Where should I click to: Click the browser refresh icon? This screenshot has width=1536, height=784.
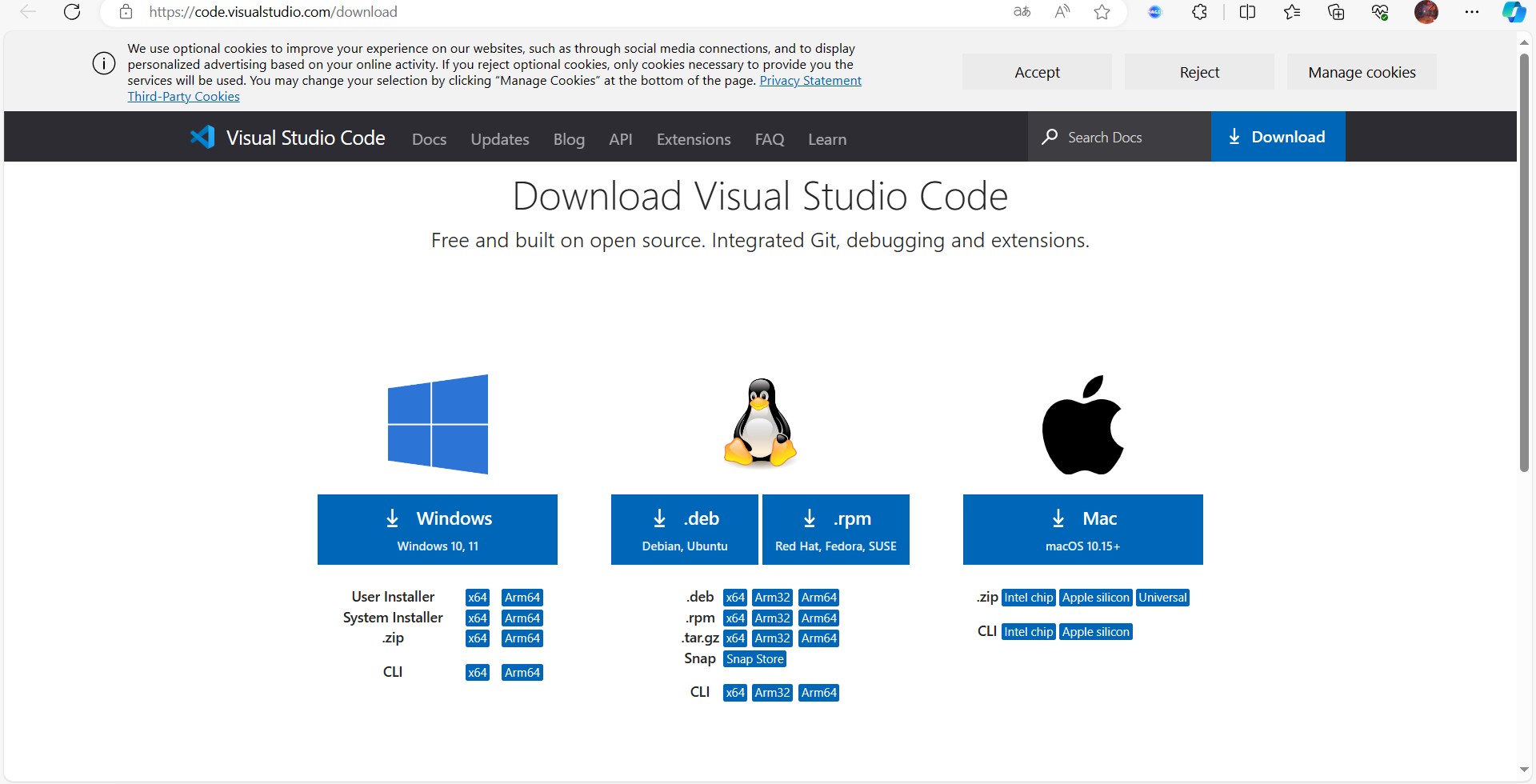[72, 12]
